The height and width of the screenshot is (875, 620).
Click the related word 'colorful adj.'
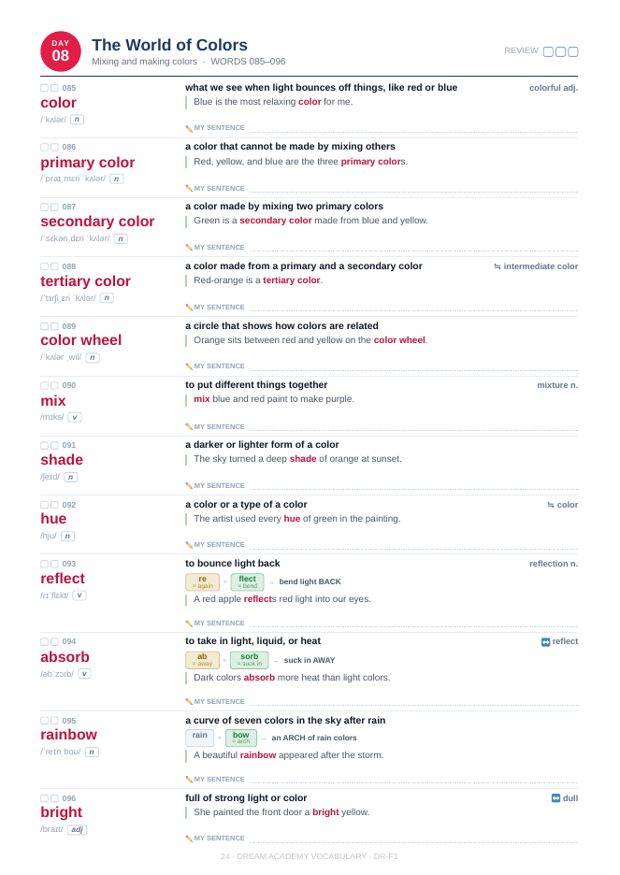point(553,88)
